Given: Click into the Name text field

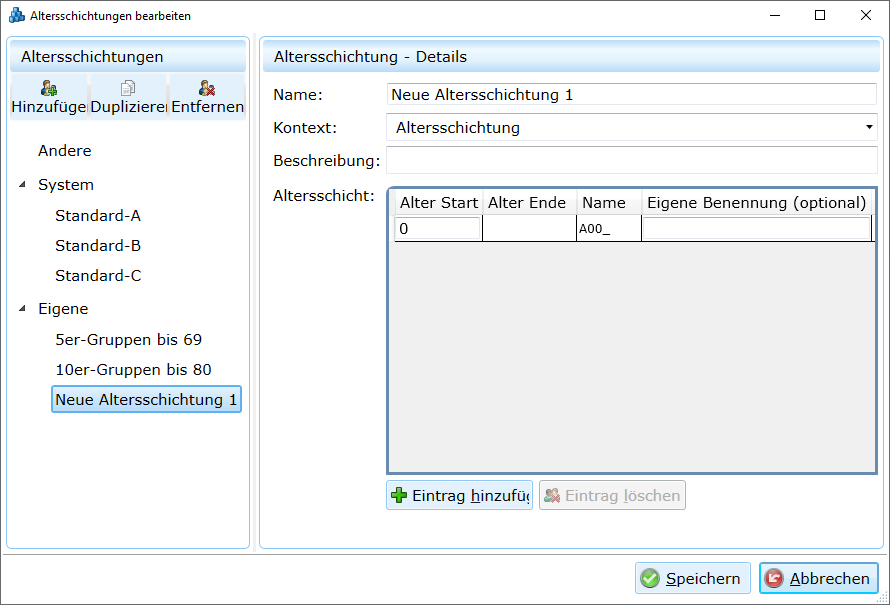Looking at the screenshot, I should click(631, 95).
